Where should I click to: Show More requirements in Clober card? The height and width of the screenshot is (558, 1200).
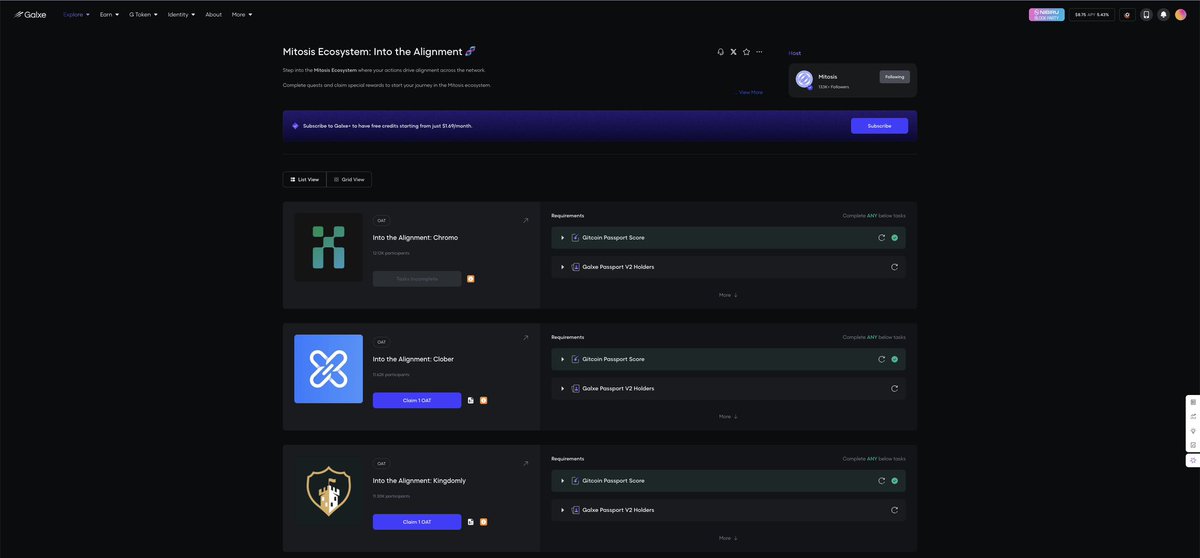click(x=728, y=416)
